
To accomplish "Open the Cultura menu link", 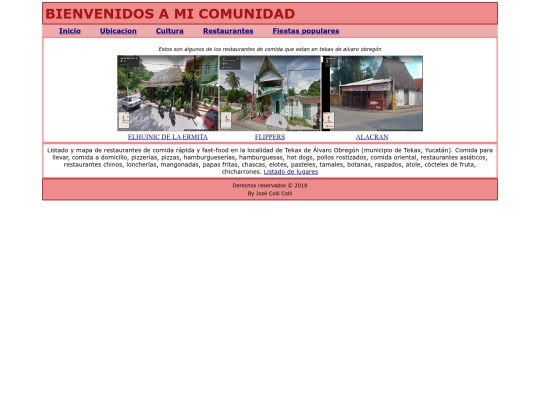I will pyautogui.click(x=169, y=31).
